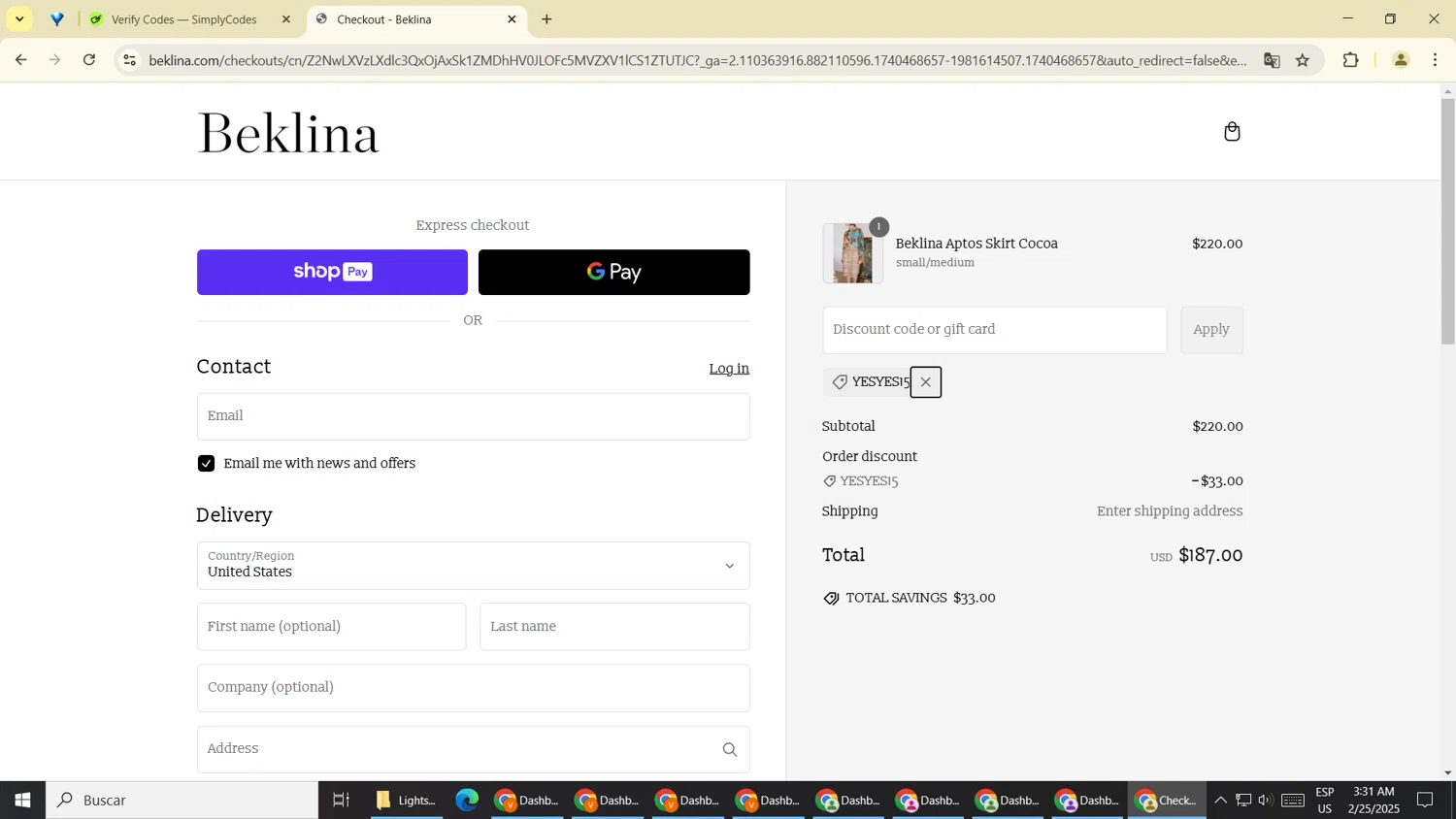This screenshot has width=1456, height=819.
Task: Open the browser extensions menu
Action: click(1350, 60)
